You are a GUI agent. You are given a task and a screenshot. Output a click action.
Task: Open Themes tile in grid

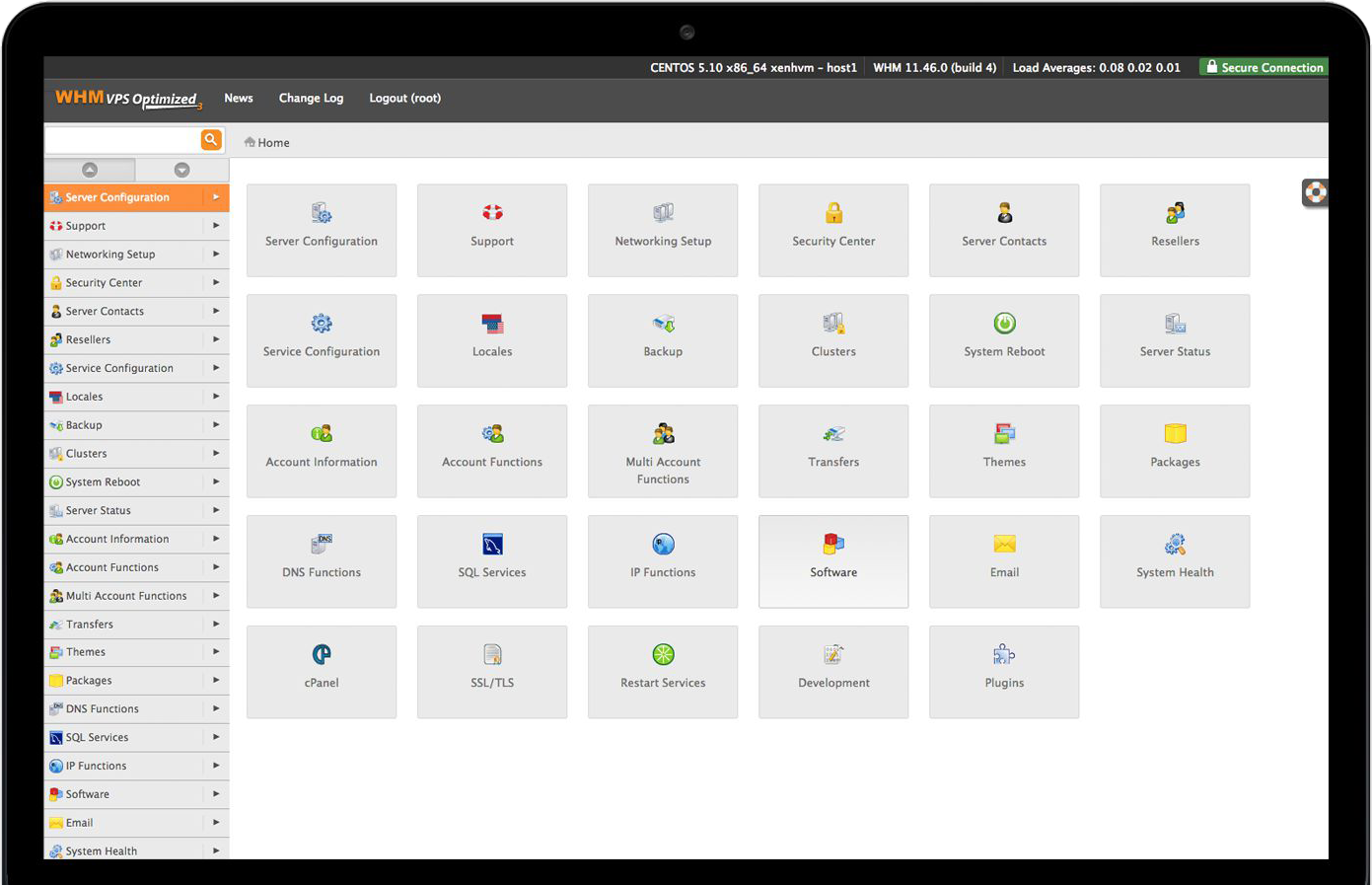pos(1004,451)
